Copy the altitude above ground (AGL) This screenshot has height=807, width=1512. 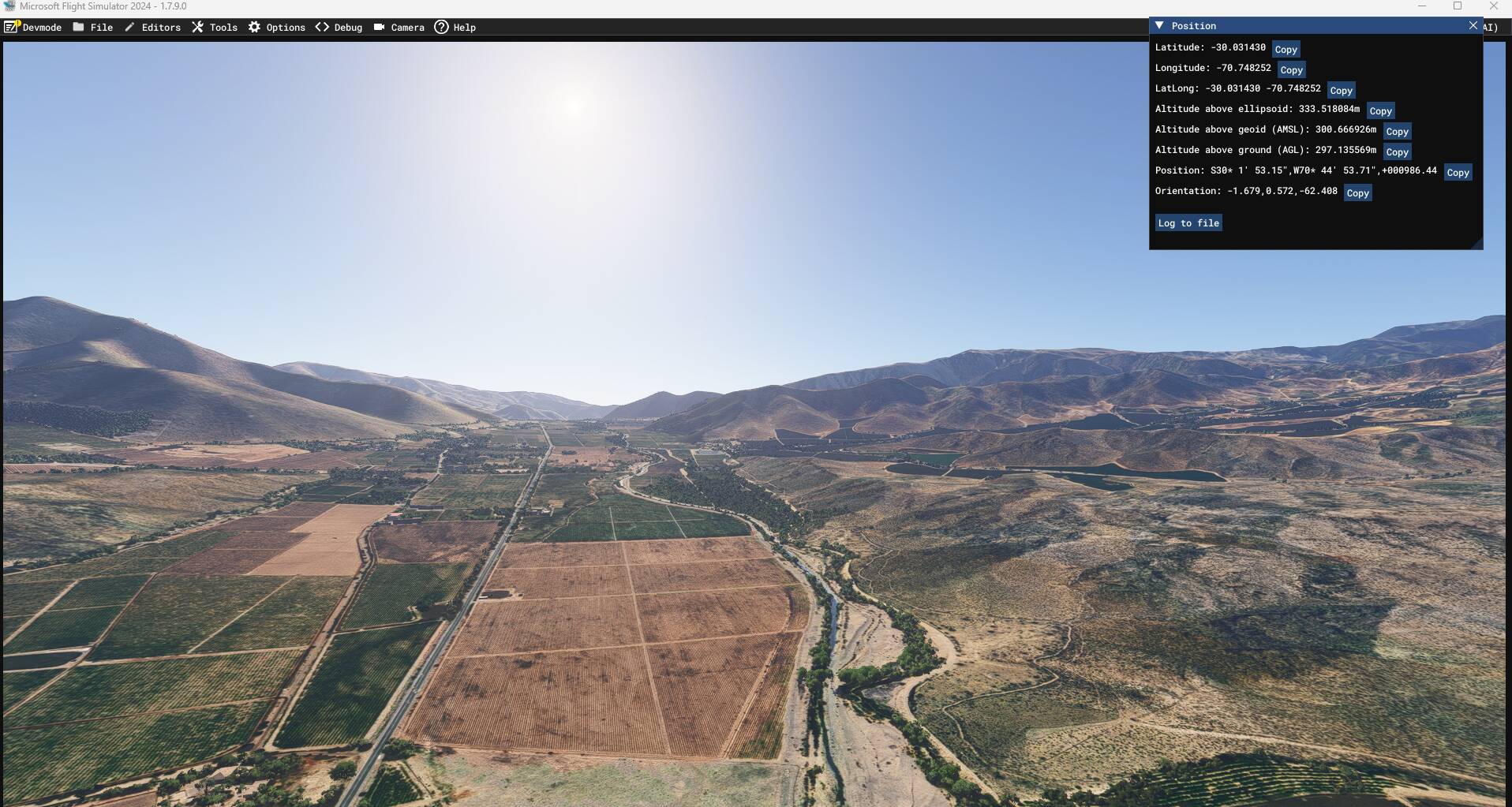click(1397, 151)
